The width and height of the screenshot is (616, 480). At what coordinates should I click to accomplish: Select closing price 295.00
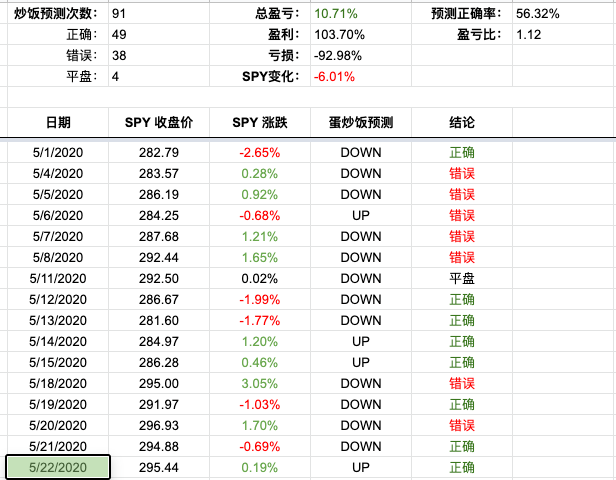point(159,383)
